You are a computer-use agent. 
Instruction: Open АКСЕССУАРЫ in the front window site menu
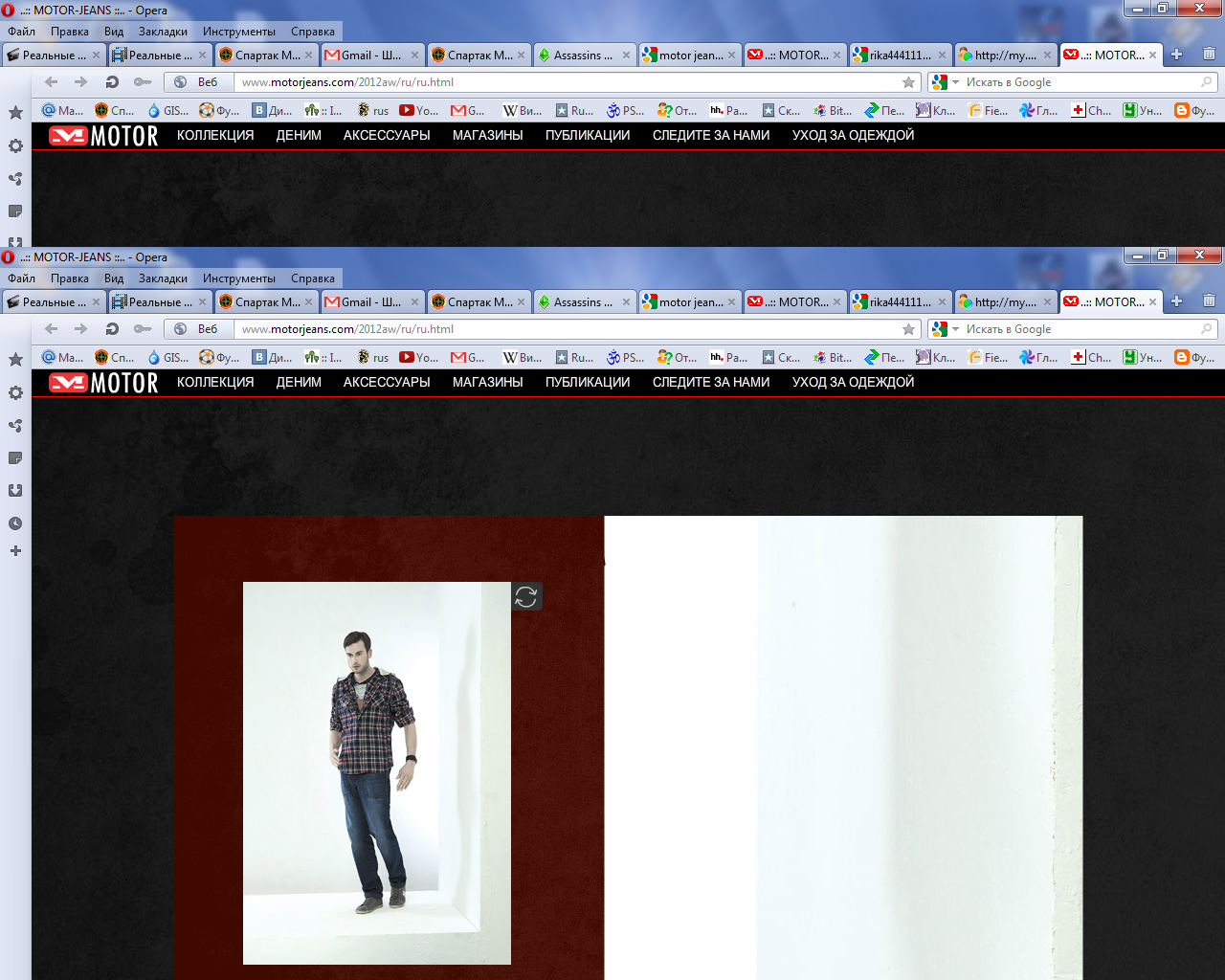tap(387, 382)
